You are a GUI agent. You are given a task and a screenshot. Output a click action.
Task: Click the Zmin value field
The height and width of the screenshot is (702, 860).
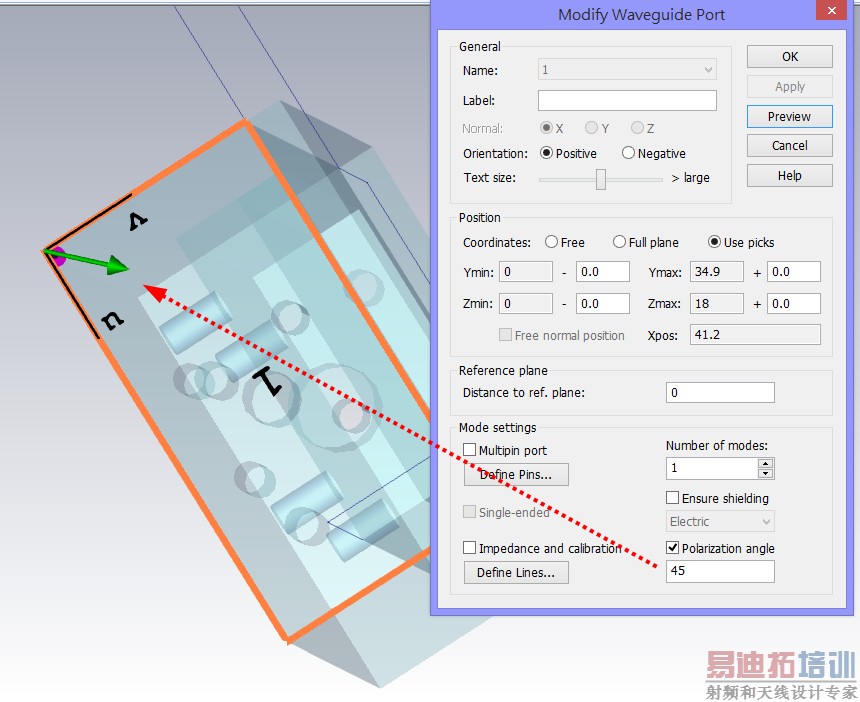click(525, 303)
